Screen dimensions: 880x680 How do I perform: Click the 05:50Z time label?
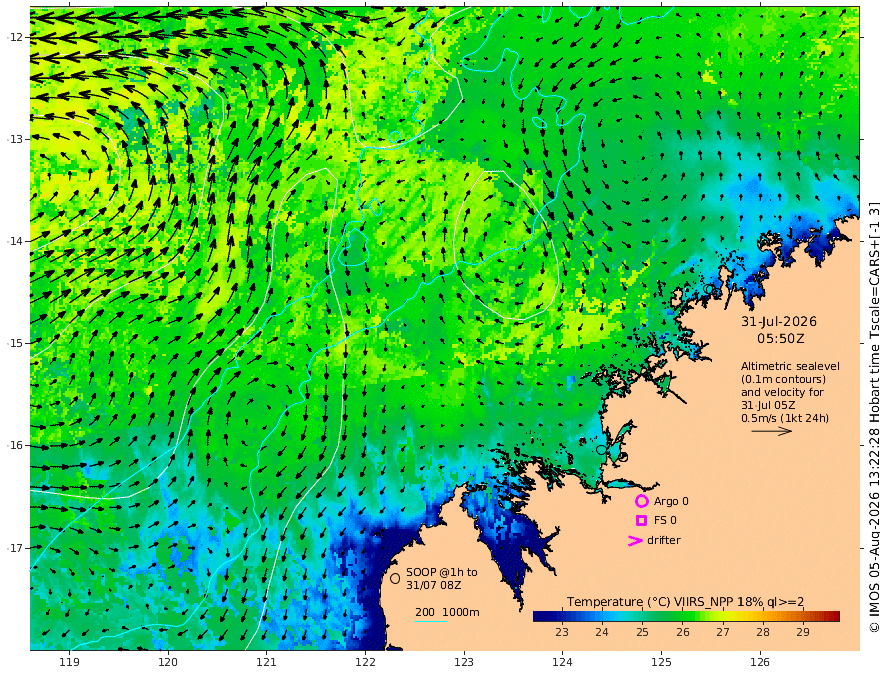781,339
